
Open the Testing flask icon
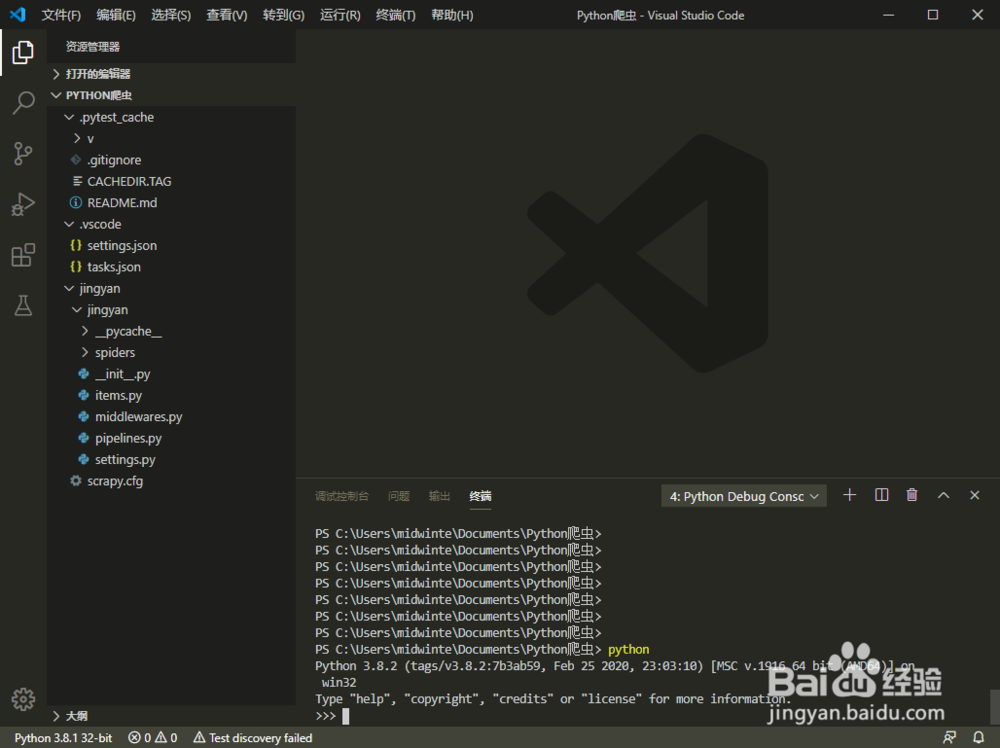[x=23, y=306]
